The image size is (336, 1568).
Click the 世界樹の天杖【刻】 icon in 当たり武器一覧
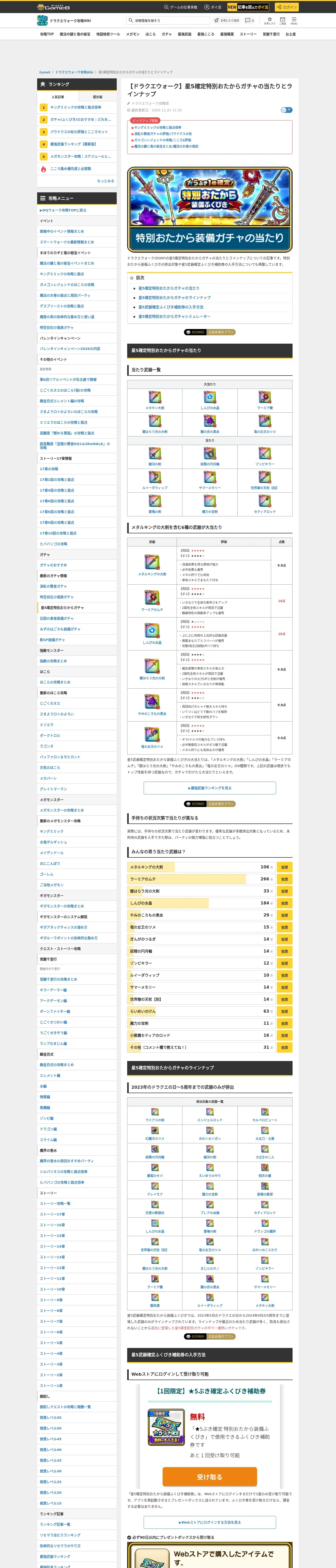coord(265,477)
